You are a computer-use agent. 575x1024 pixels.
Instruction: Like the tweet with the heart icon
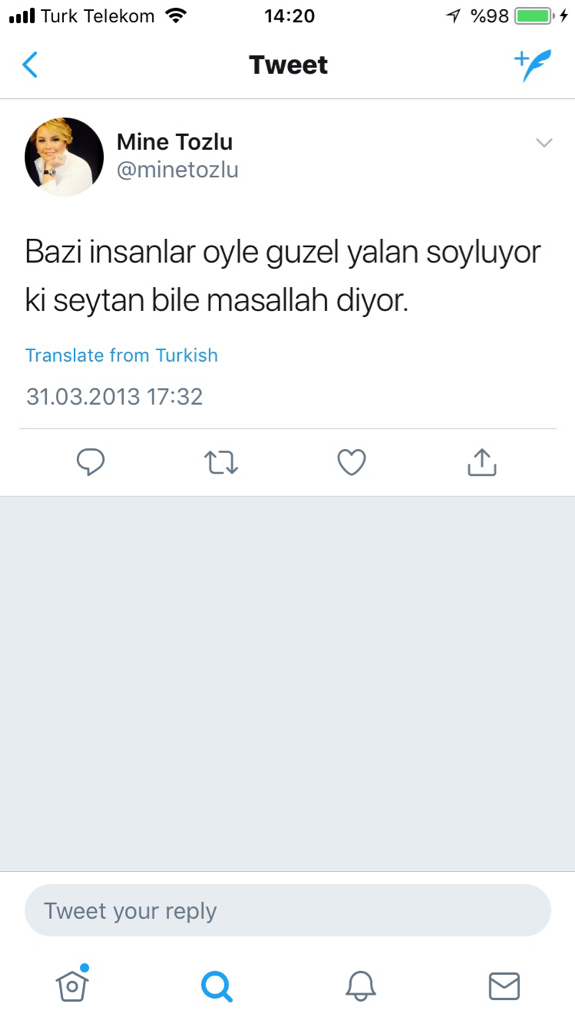352,462
